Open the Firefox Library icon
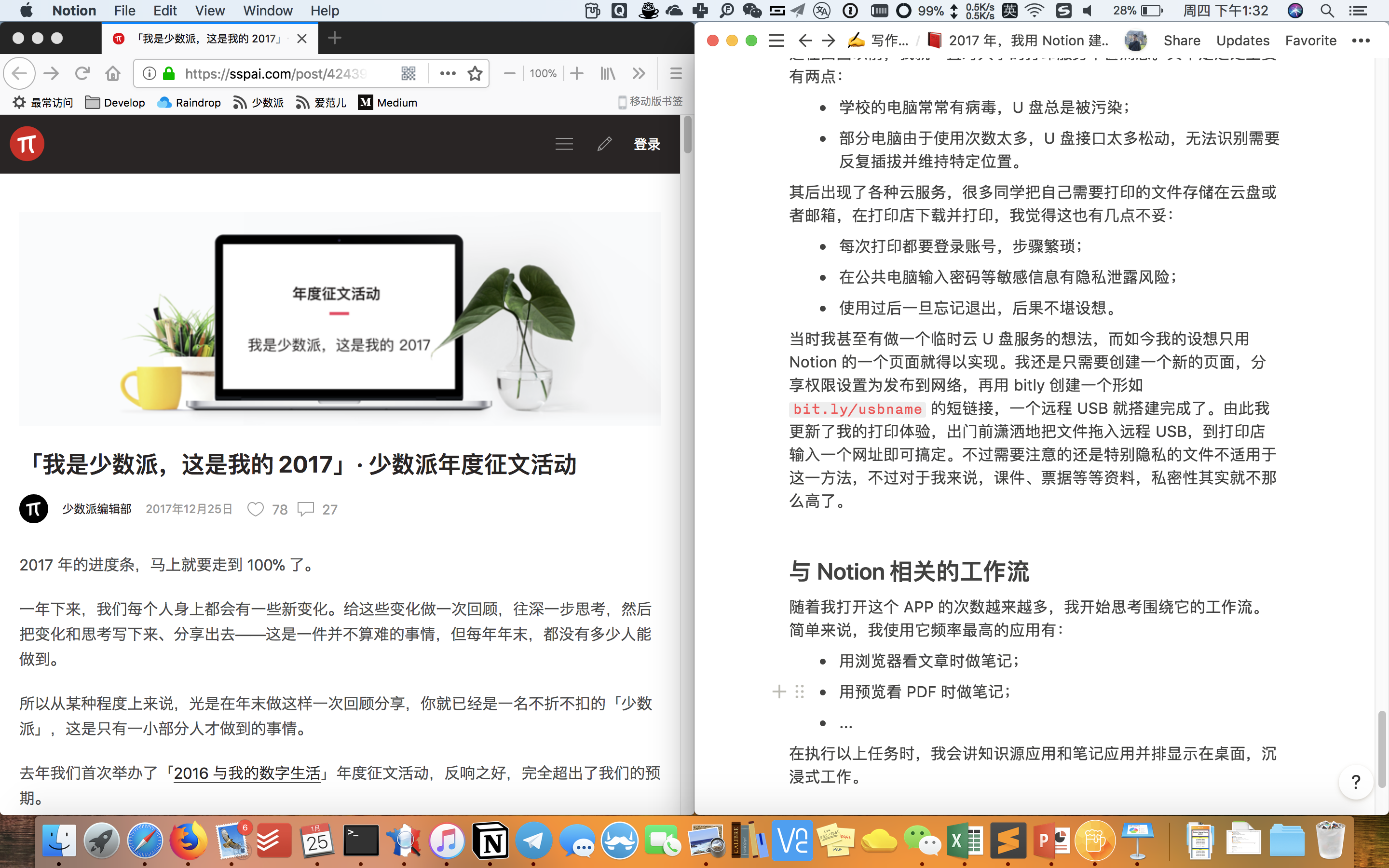 tap(607, 73)
